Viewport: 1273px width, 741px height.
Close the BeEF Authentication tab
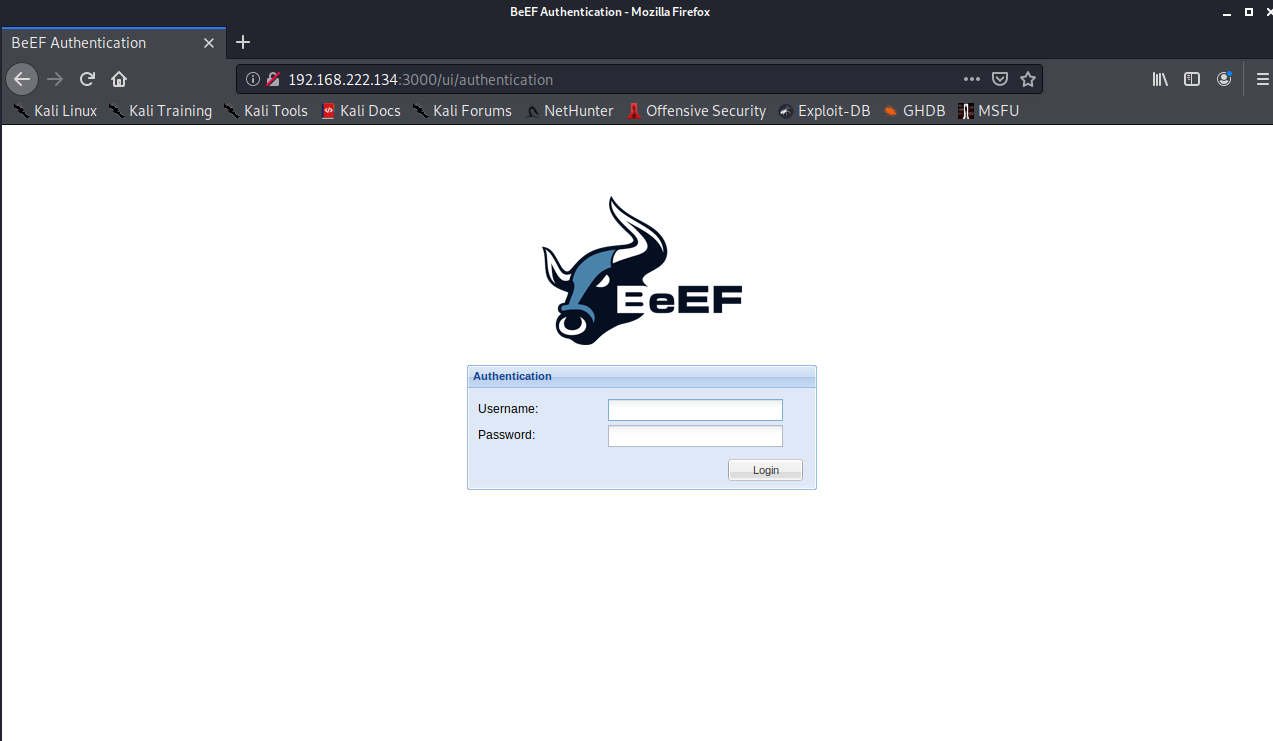click(209, 43)
